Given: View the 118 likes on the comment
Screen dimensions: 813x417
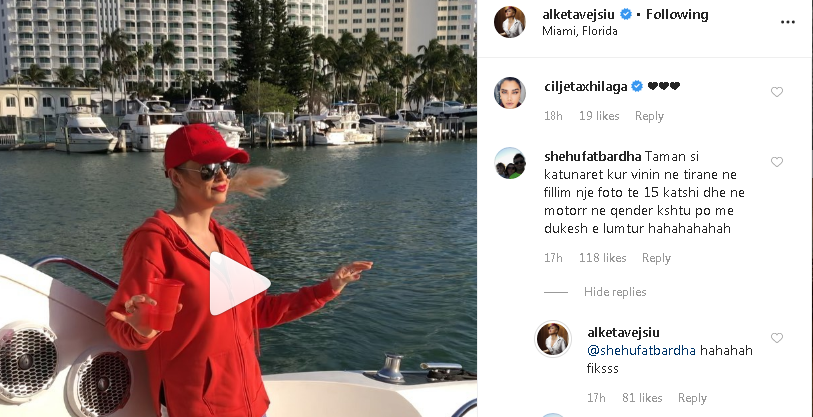Looking at the screenshot, I should (x=602, y=258).
